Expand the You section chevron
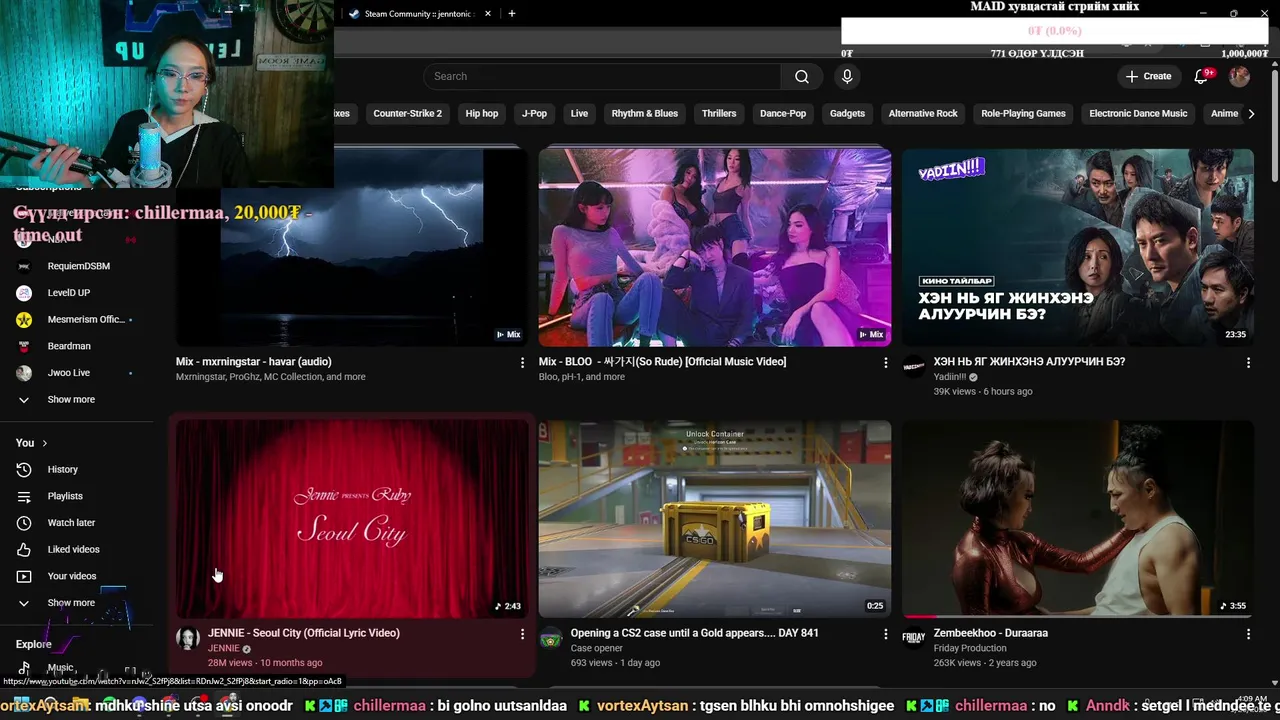Image resolution: width=1280 pixels, height=720 pixels. tap(44, 443)
